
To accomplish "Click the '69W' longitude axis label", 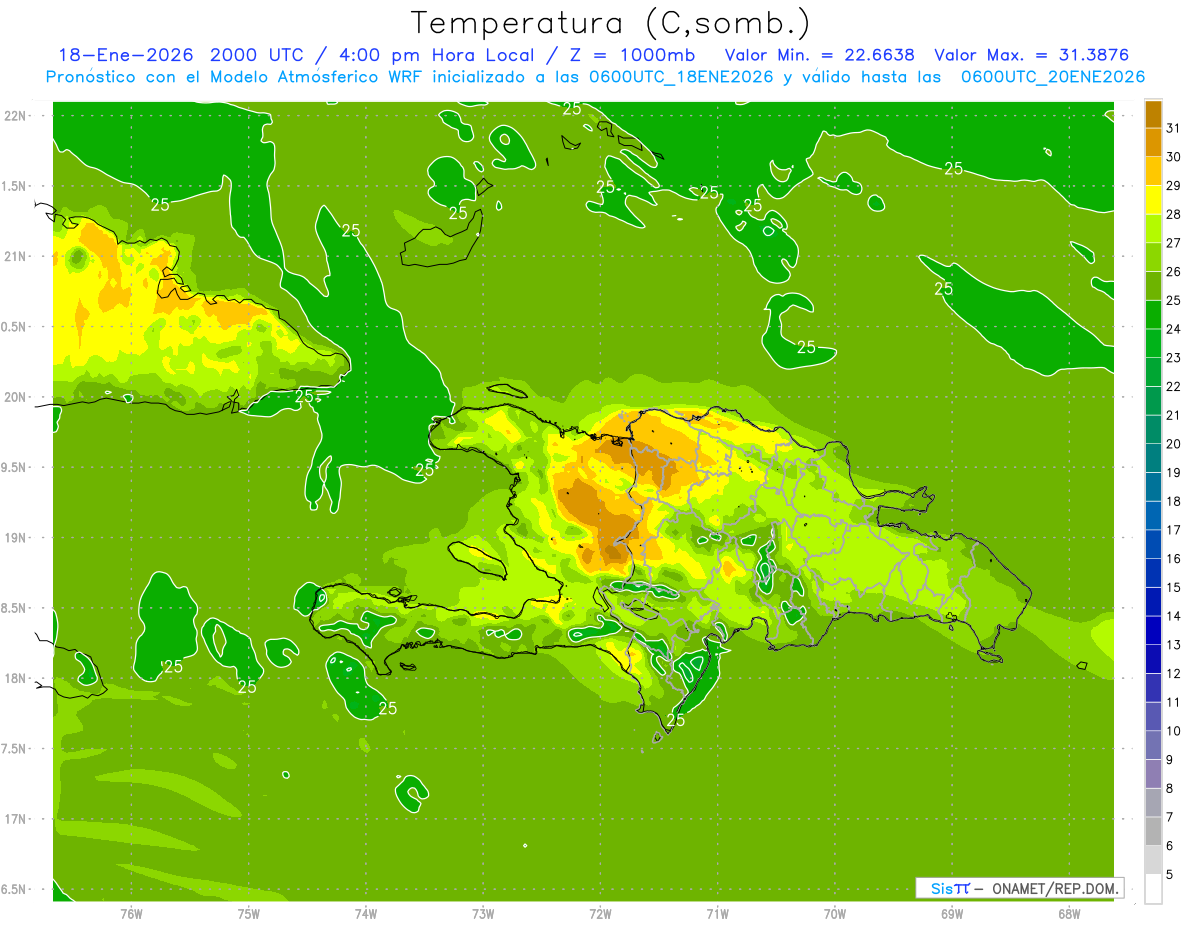I will click(951, 913).
